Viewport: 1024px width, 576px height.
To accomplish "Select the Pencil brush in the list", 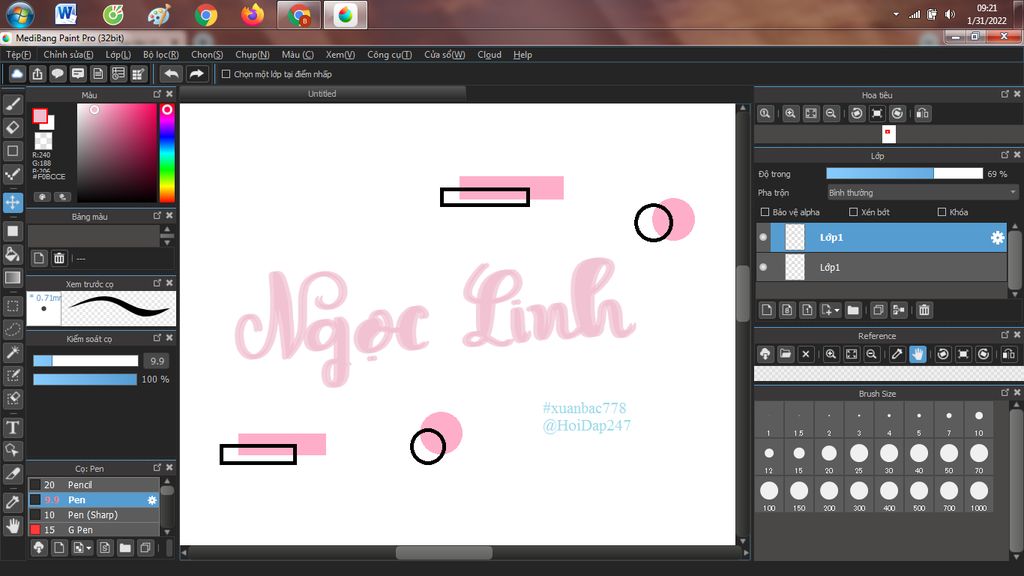I will point(80,485).
